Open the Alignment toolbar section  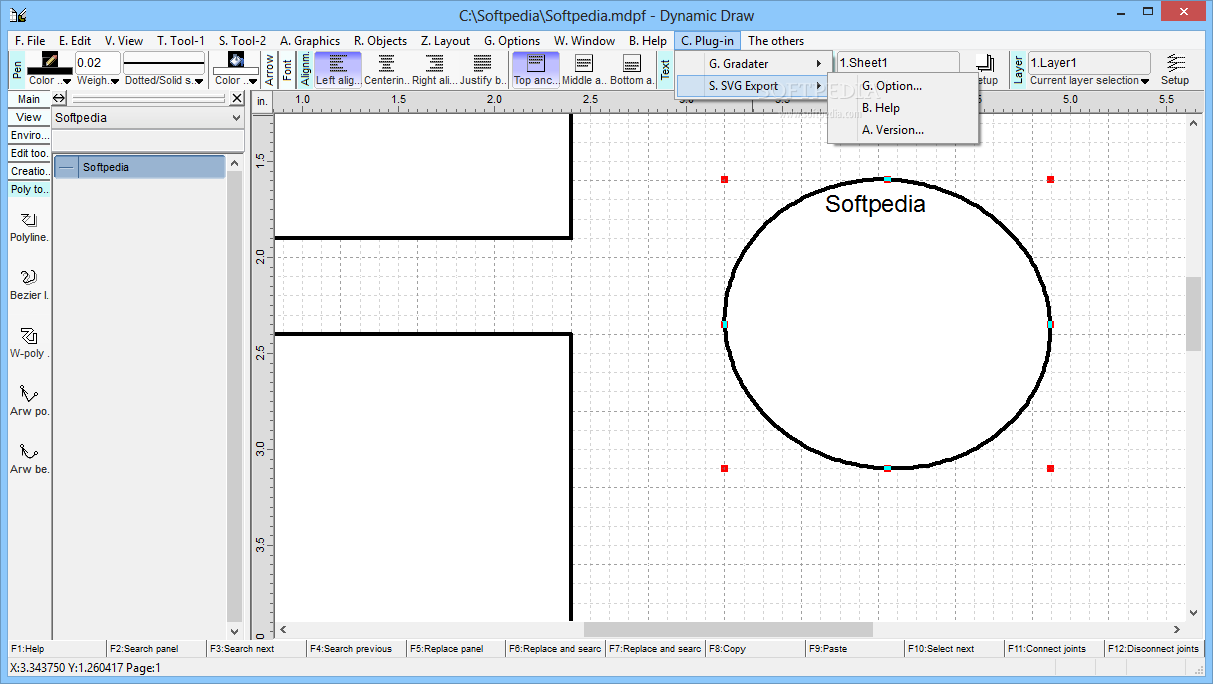click(306, 69)
